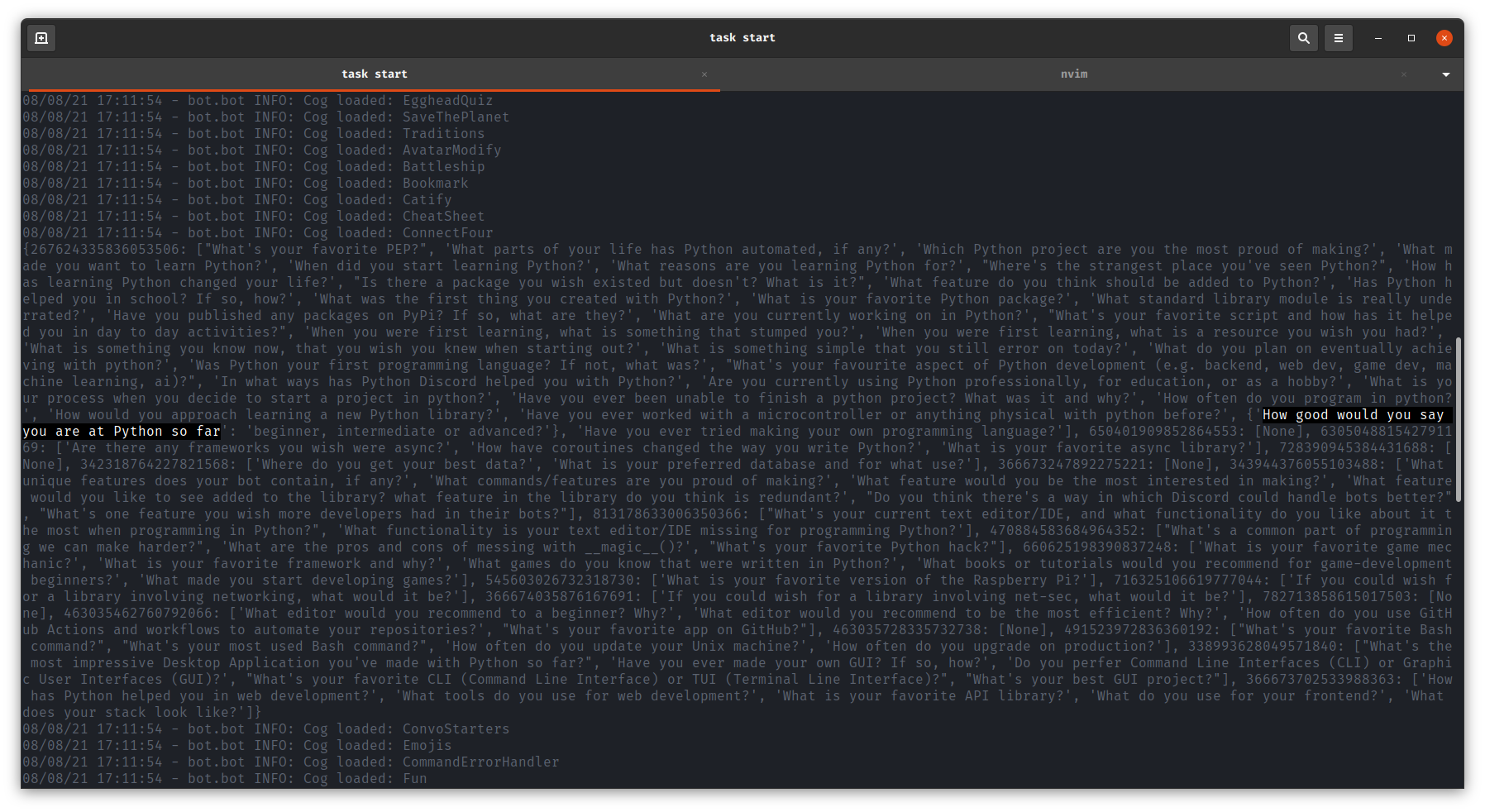Click the window title 'task start'
This screenshot has height=812, width=1485.
click(742, 38)
